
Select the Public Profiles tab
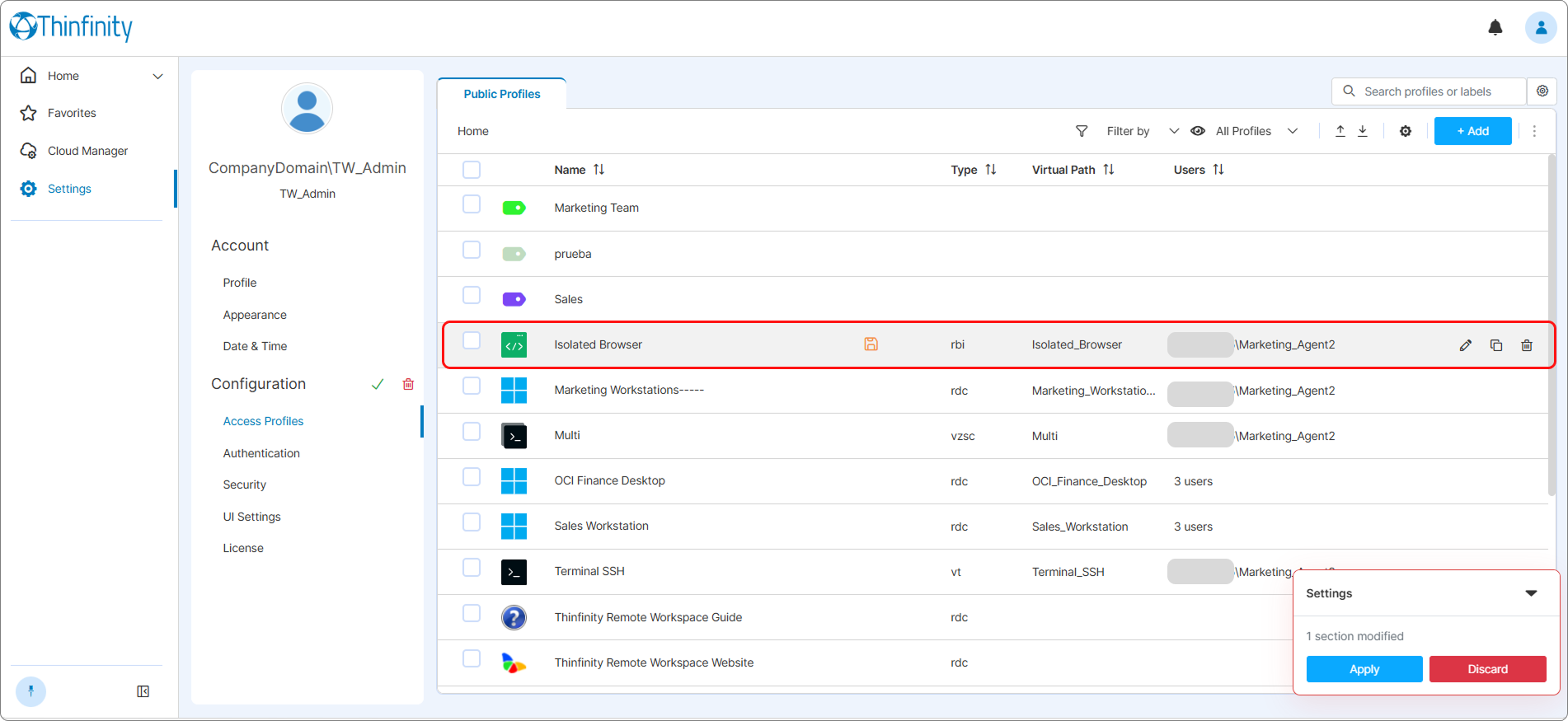coord(501,94)
